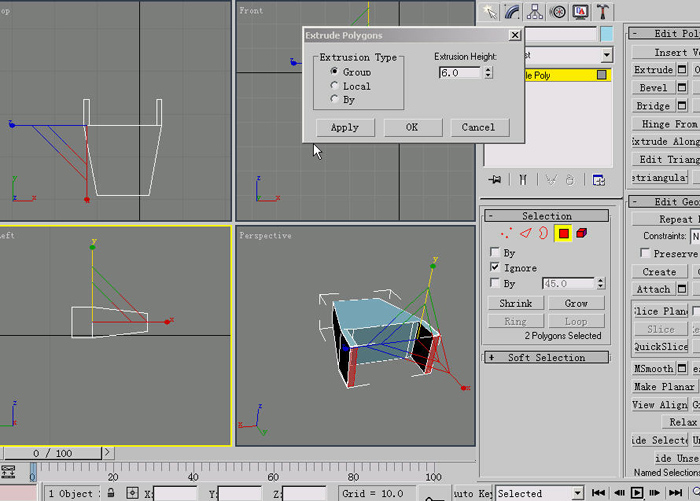Select Polygon sub-object level icon

(x=563, y=234)
